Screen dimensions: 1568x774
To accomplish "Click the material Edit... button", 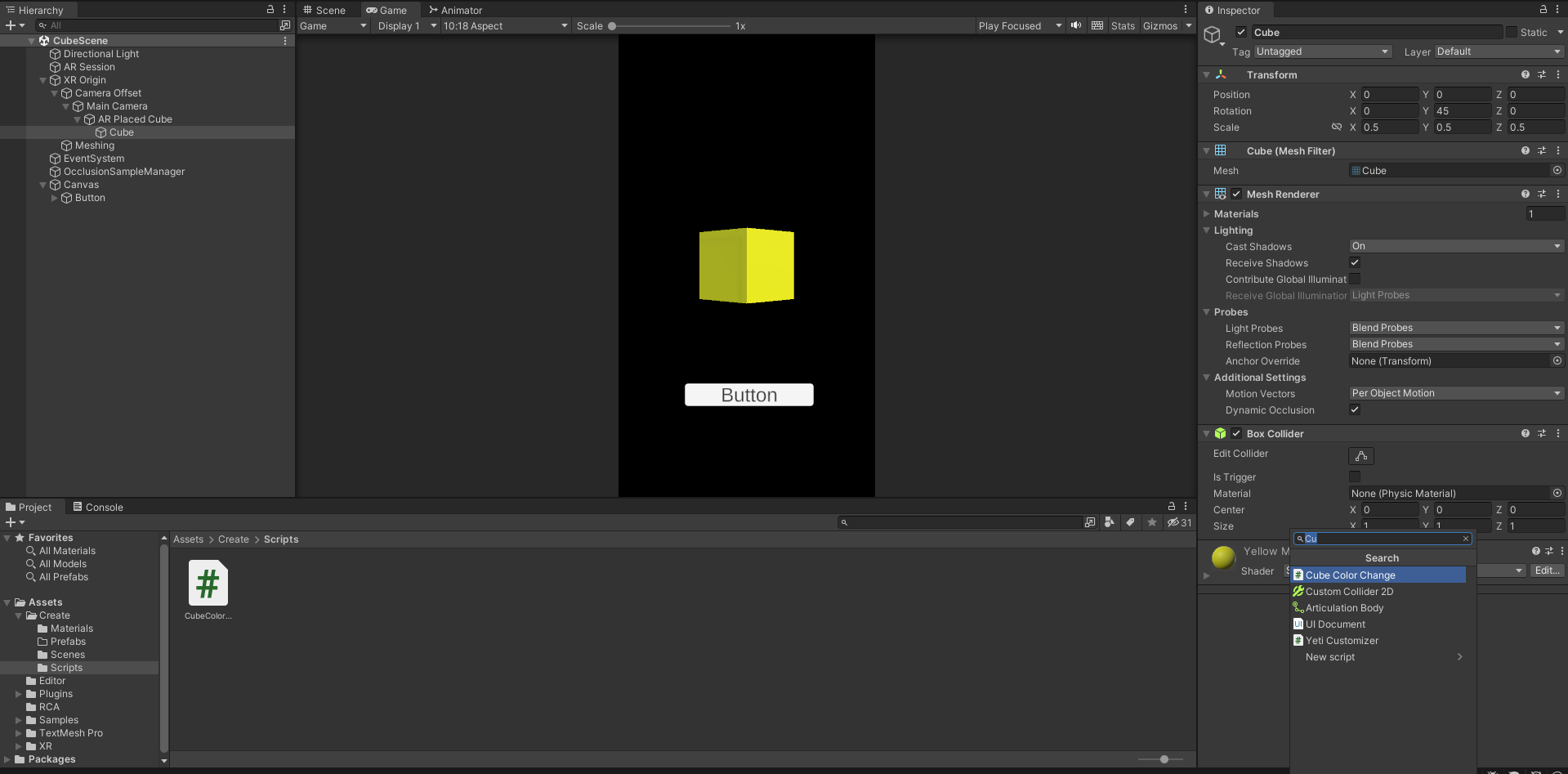I will pos(1547,570).
